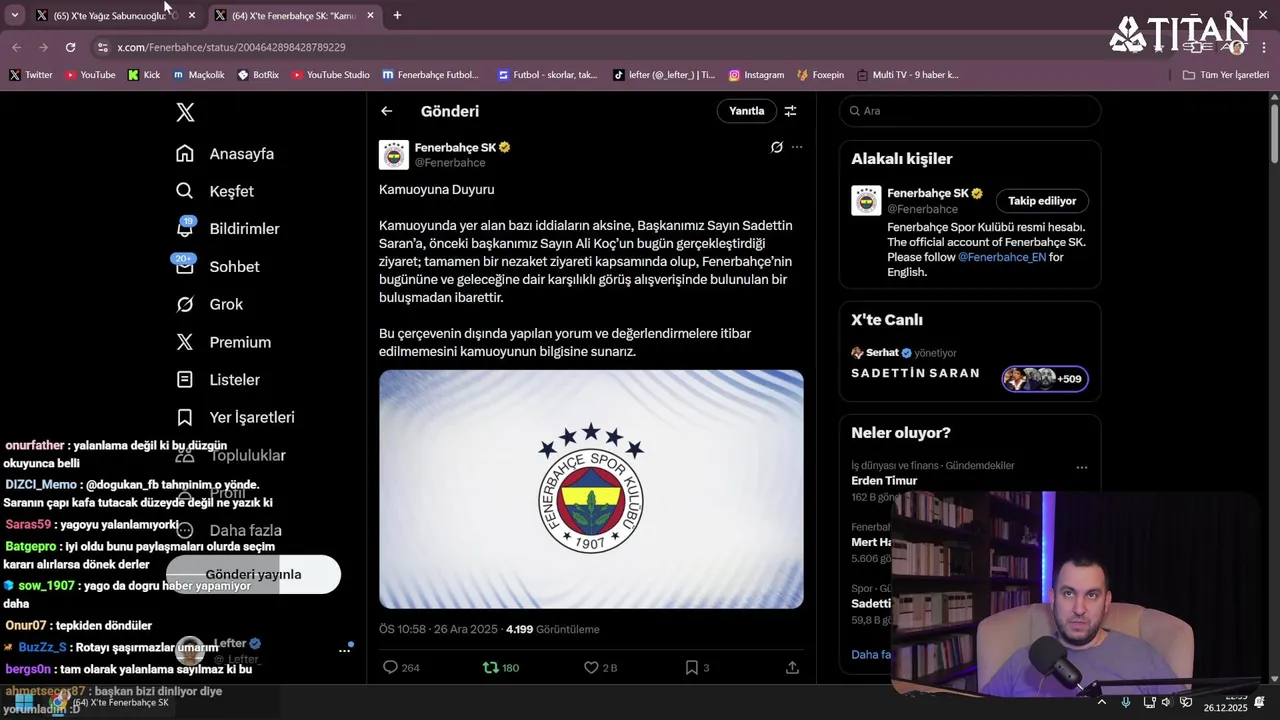
Task: Open Listeler from sidebar
Action: coord(218,380)
